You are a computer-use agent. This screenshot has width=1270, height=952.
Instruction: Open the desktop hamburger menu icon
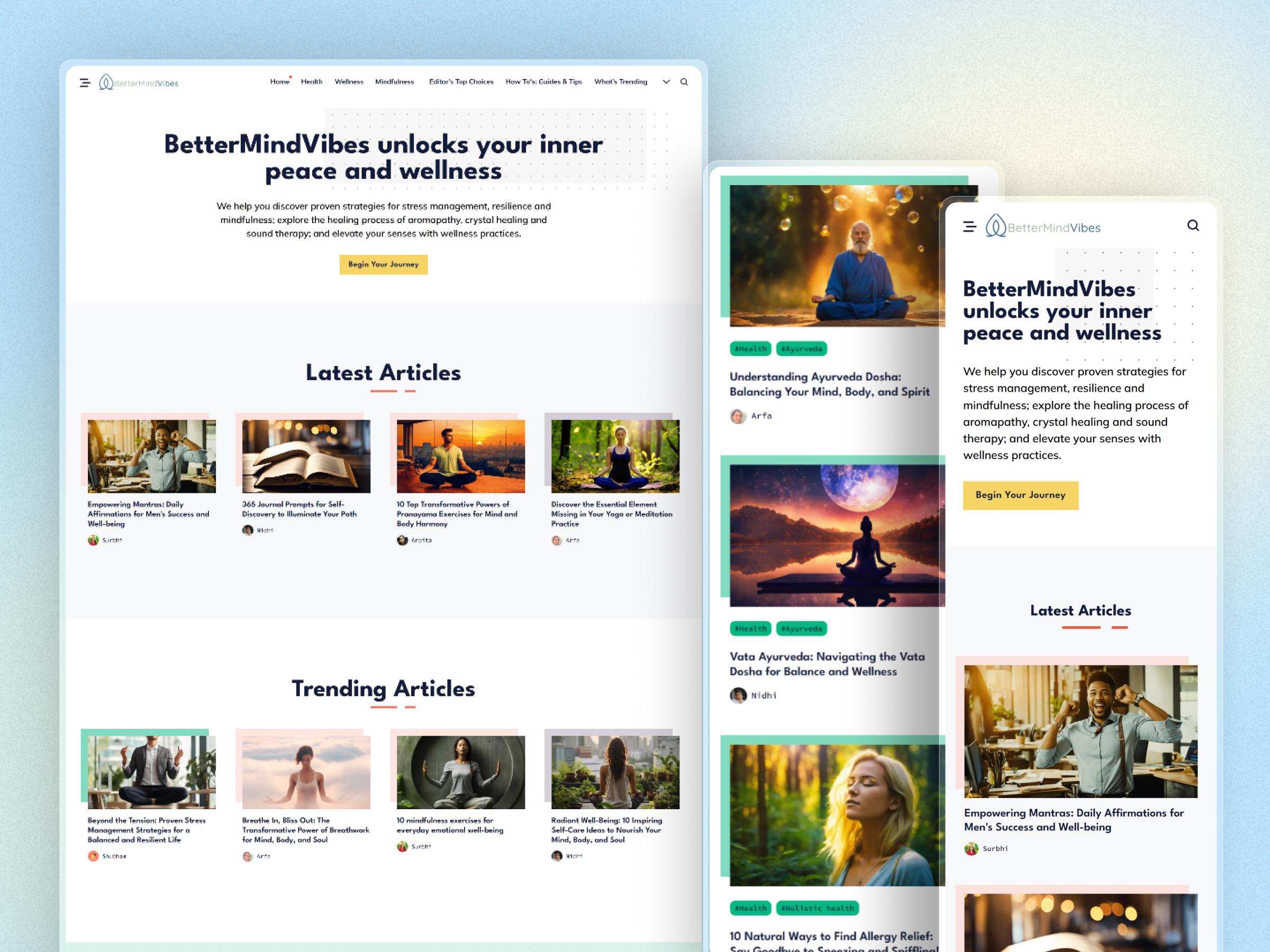coord(85,83)
